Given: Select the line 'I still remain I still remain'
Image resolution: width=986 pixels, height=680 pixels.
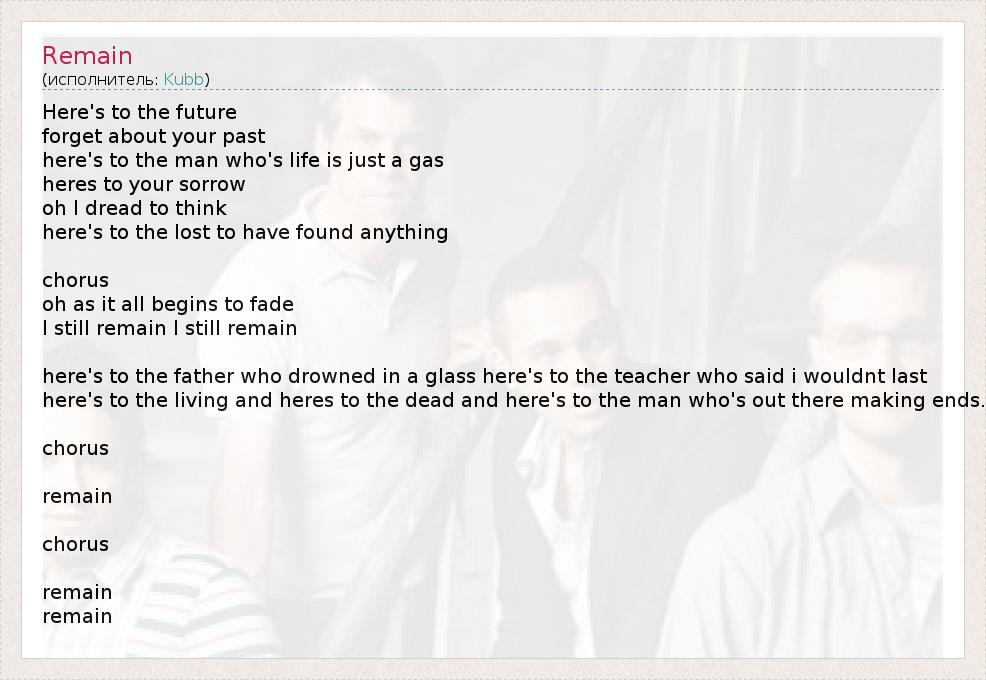Looking at the screenshot, I should pyautogui.click(x=169, y=328).
